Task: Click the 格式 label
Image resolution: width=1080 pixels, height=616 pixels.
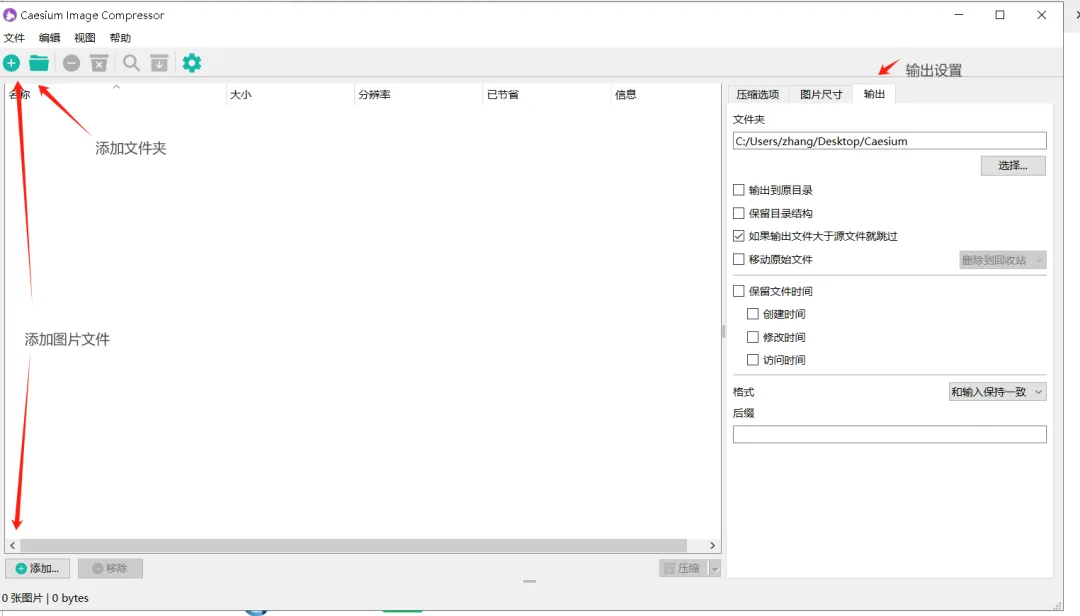Action: [x=744, y=392]
